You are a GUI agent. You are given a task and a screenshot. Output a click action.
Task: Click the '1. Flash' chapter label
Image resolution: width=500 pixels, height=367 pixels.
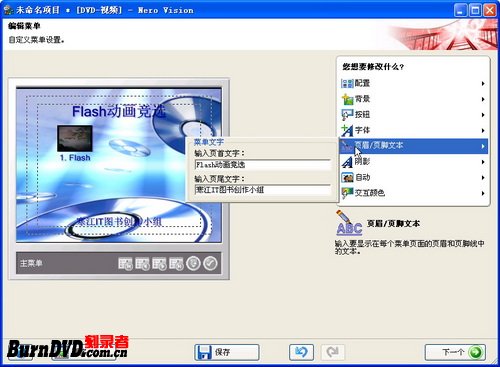pos(75,158)
